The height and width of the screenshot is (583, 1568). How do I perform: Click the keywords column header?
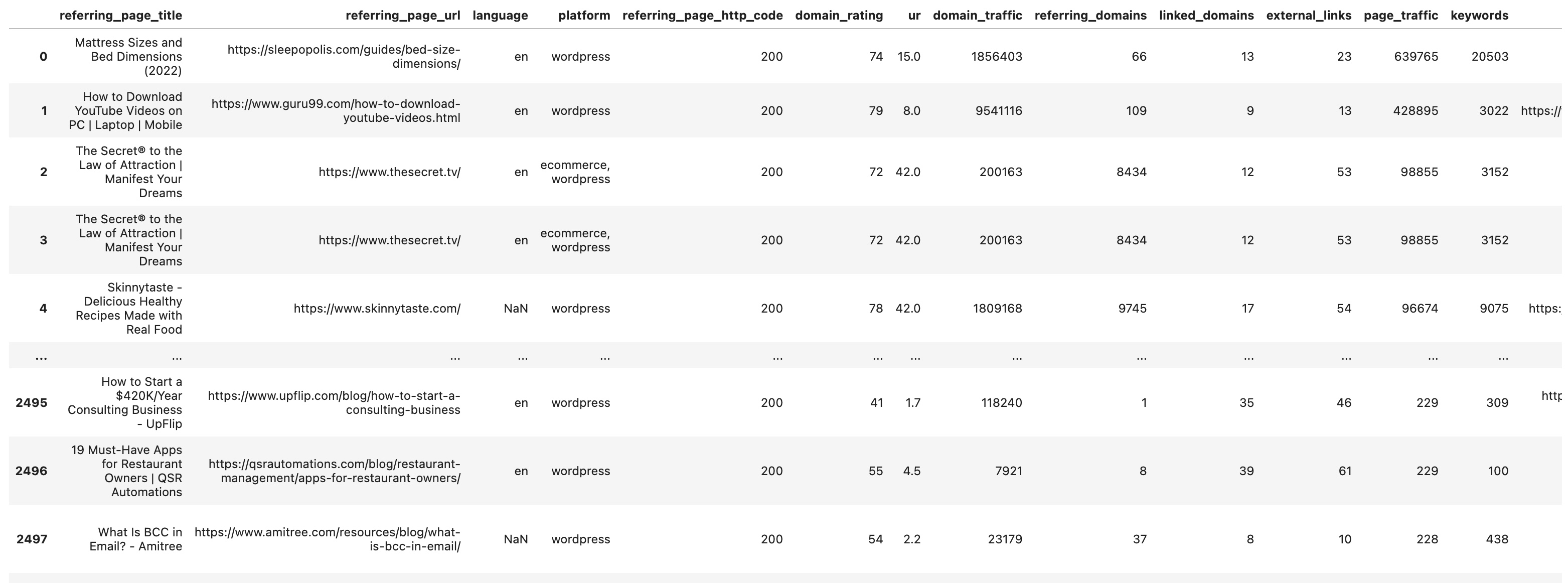1479,15
